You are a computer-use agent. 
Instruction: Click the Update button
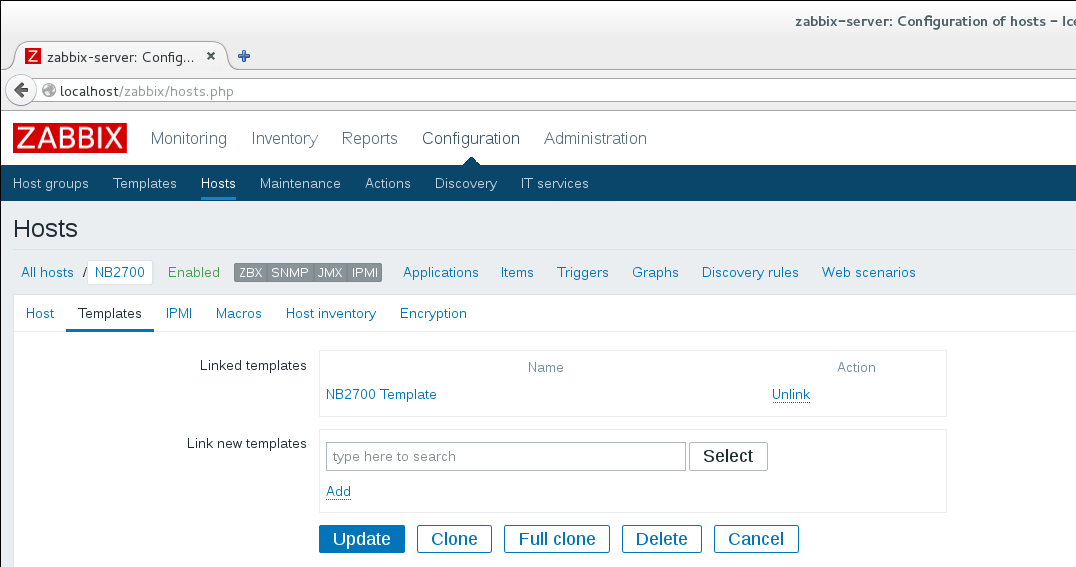pyautogui.click(x=362, y=539)
